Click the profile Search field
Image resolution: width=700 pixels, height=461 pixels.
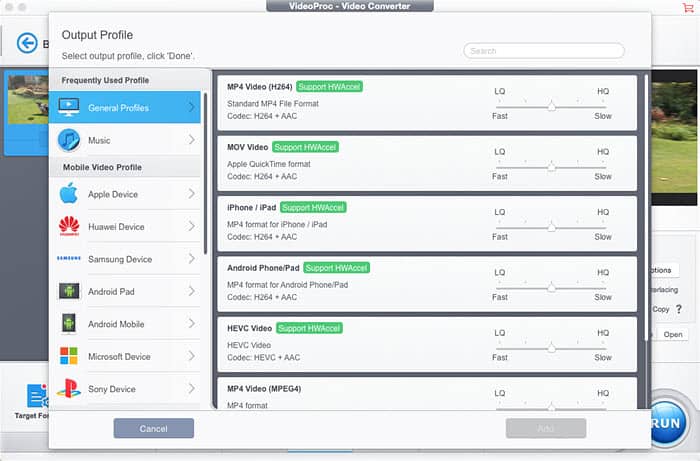544,51
